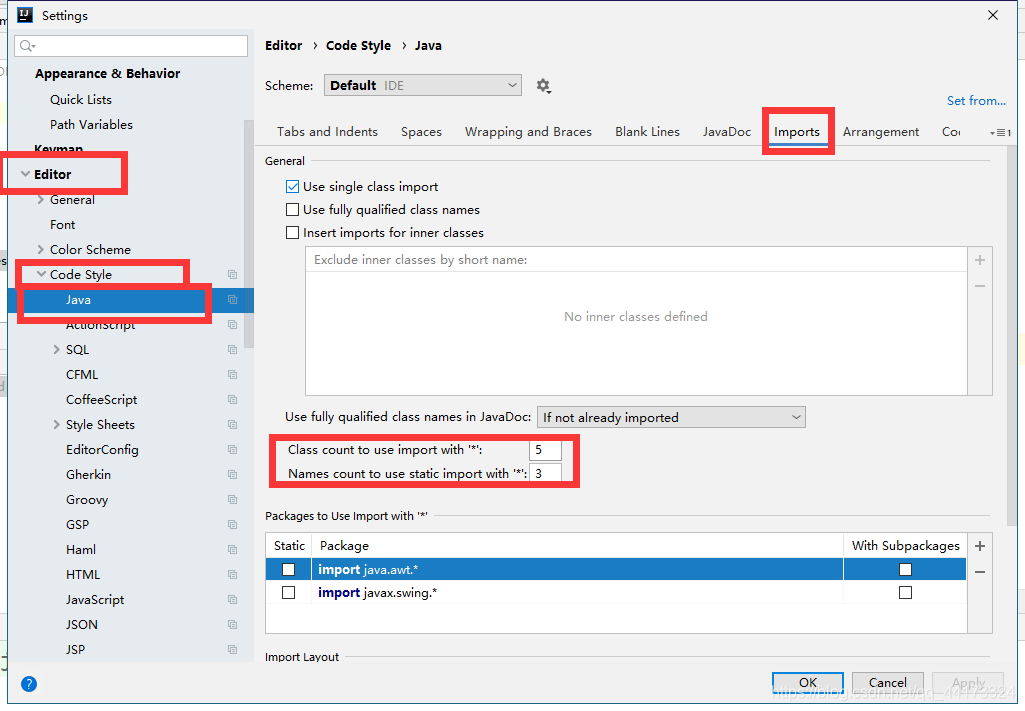Collapse the Code Style node
Viewport: 1025px width, 711px height.
pos(41,274)
